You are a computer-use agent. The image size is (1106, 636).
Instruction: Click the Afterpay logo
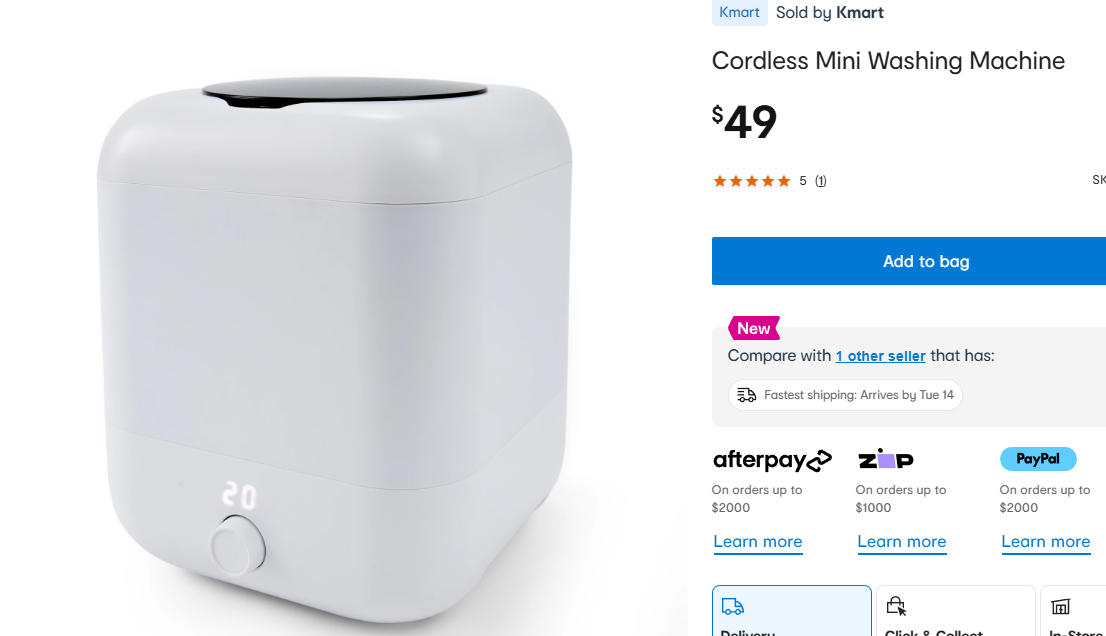[x=772, y=460]
